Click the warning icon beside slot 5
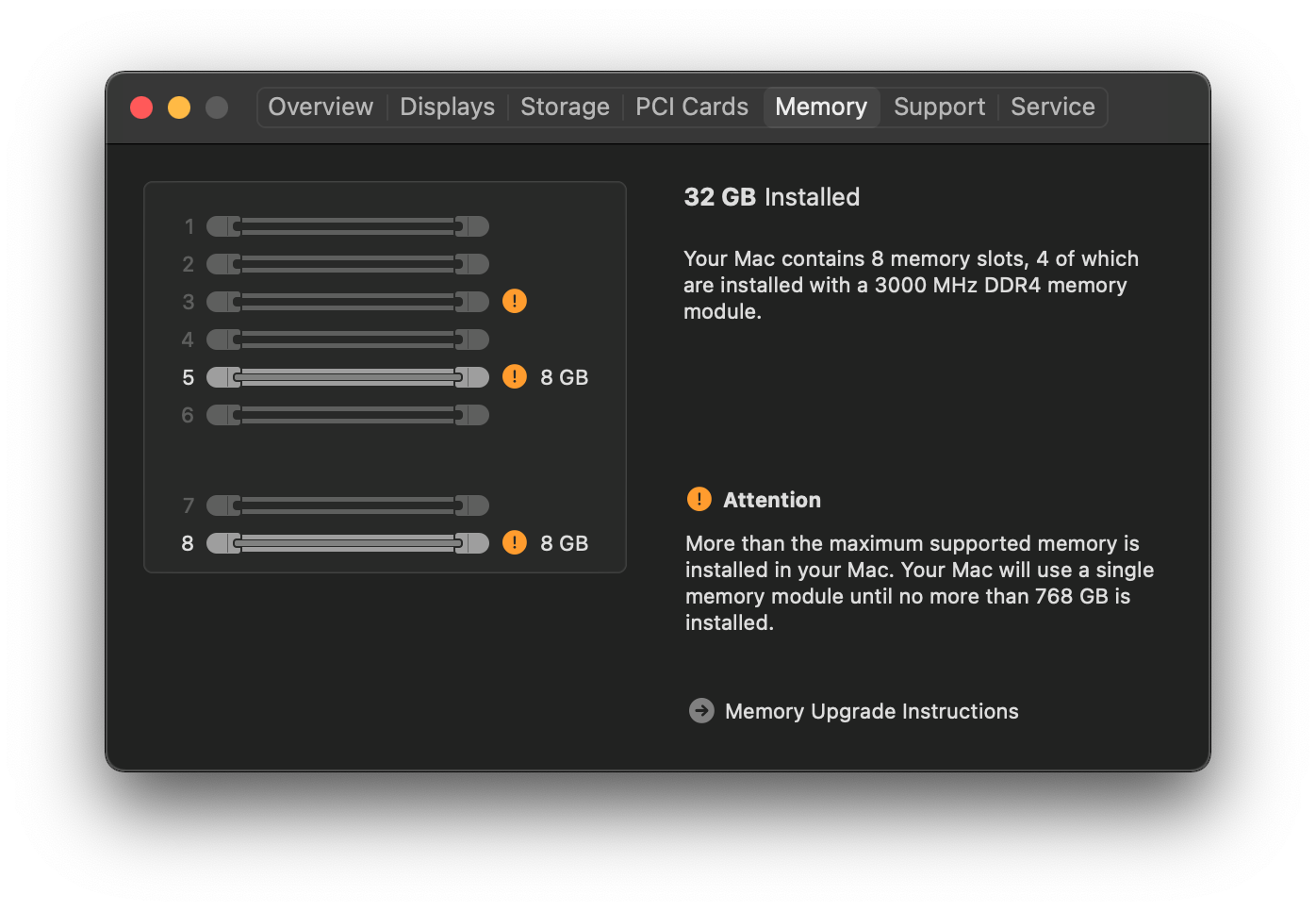This screenshot has width=1316, height=911. [x=515, y=376]
